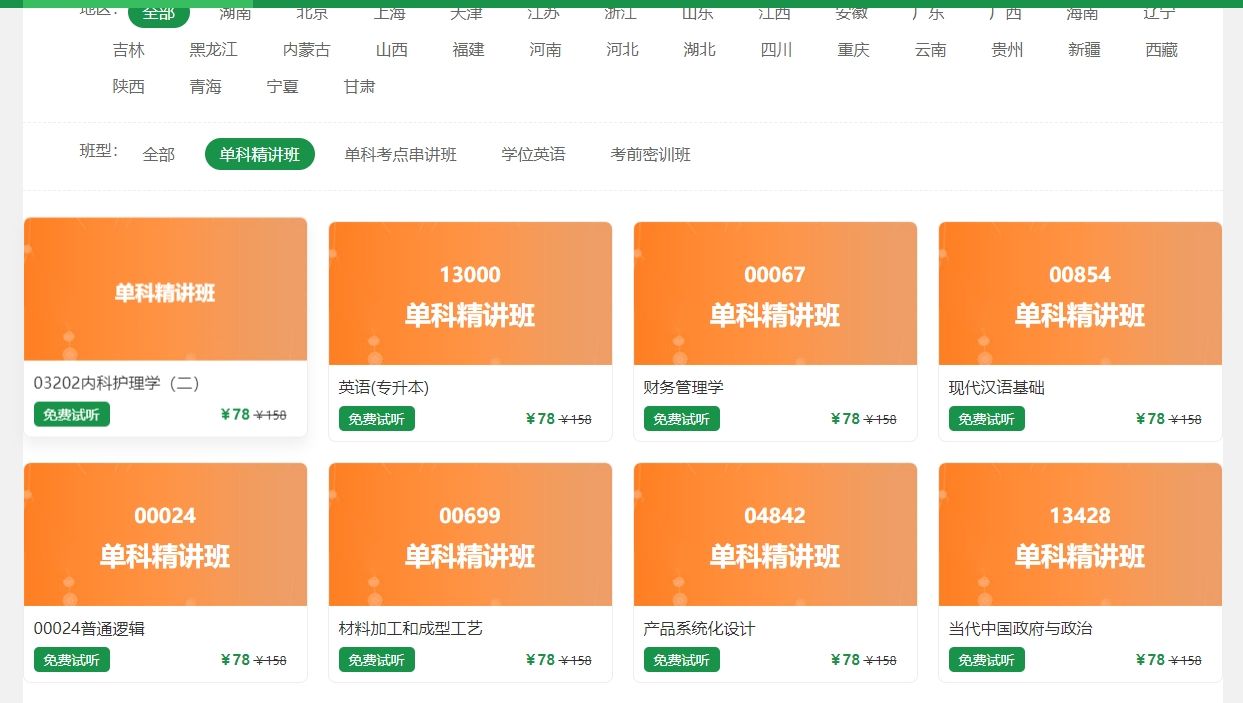Viewport: 1243px width, 703px height.
Task: Open the 03202内科护理学 course thumbnail
Action: pyautogui.click(x=165, y=289)
